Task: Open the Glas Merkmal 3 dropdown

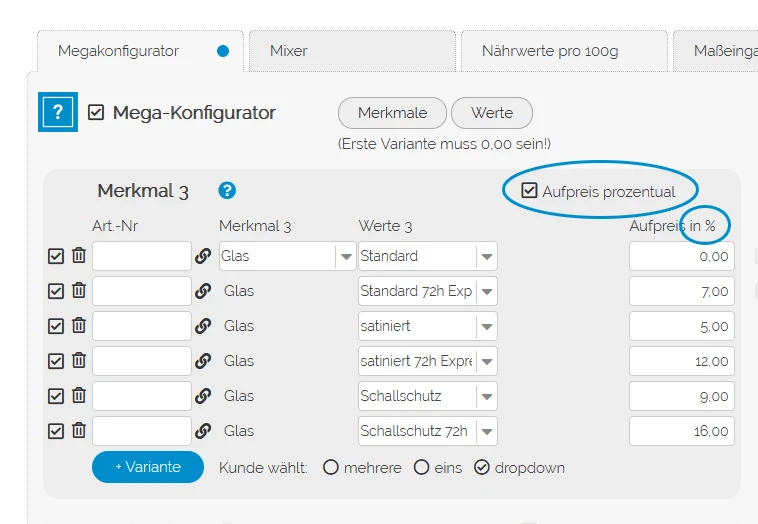Action: pyautogui.click(x=345, y=256)
